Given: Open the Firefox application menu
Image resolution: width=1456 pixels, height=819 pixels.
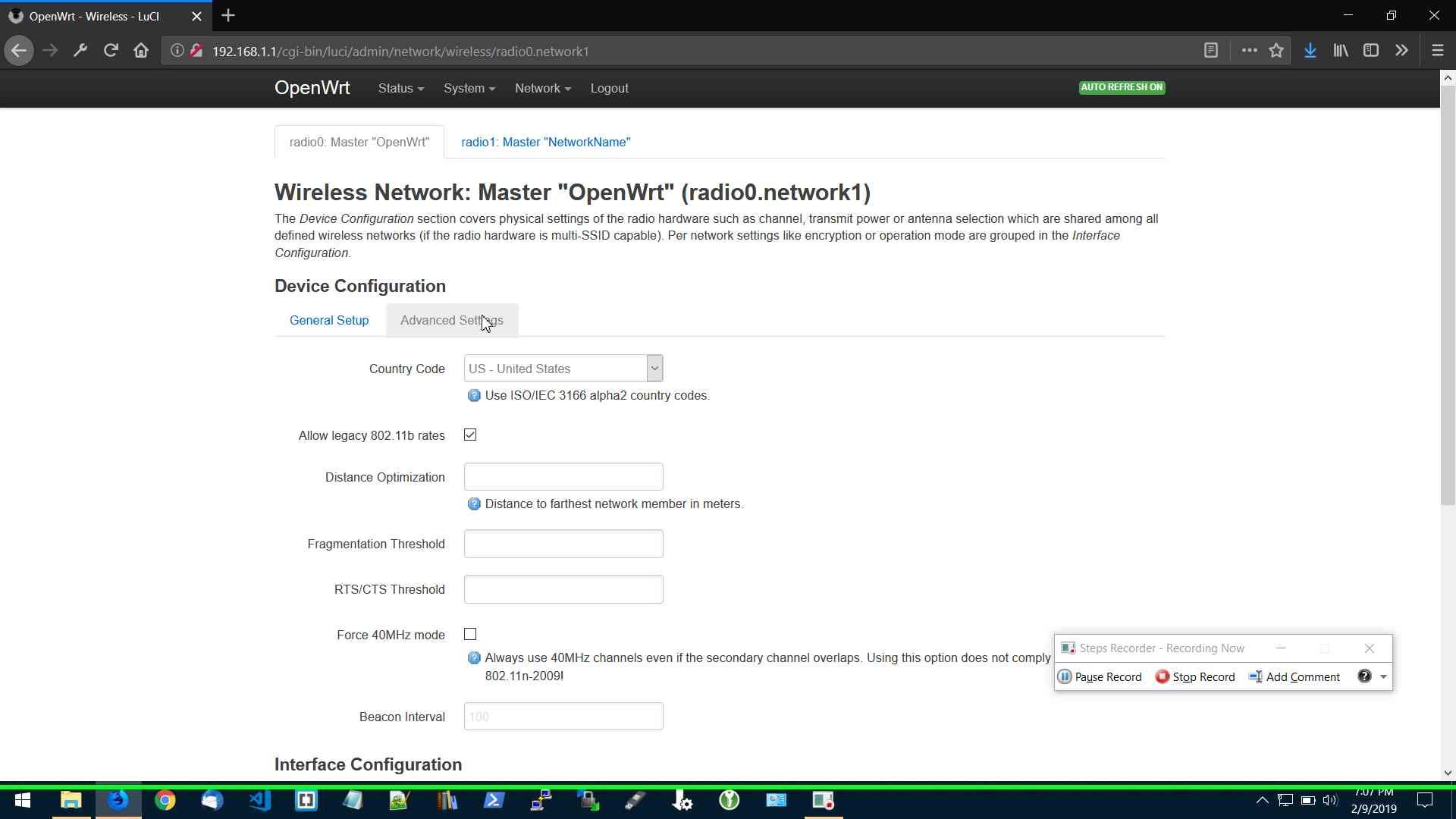Looking at the screenshot, I should point(1438,50).
